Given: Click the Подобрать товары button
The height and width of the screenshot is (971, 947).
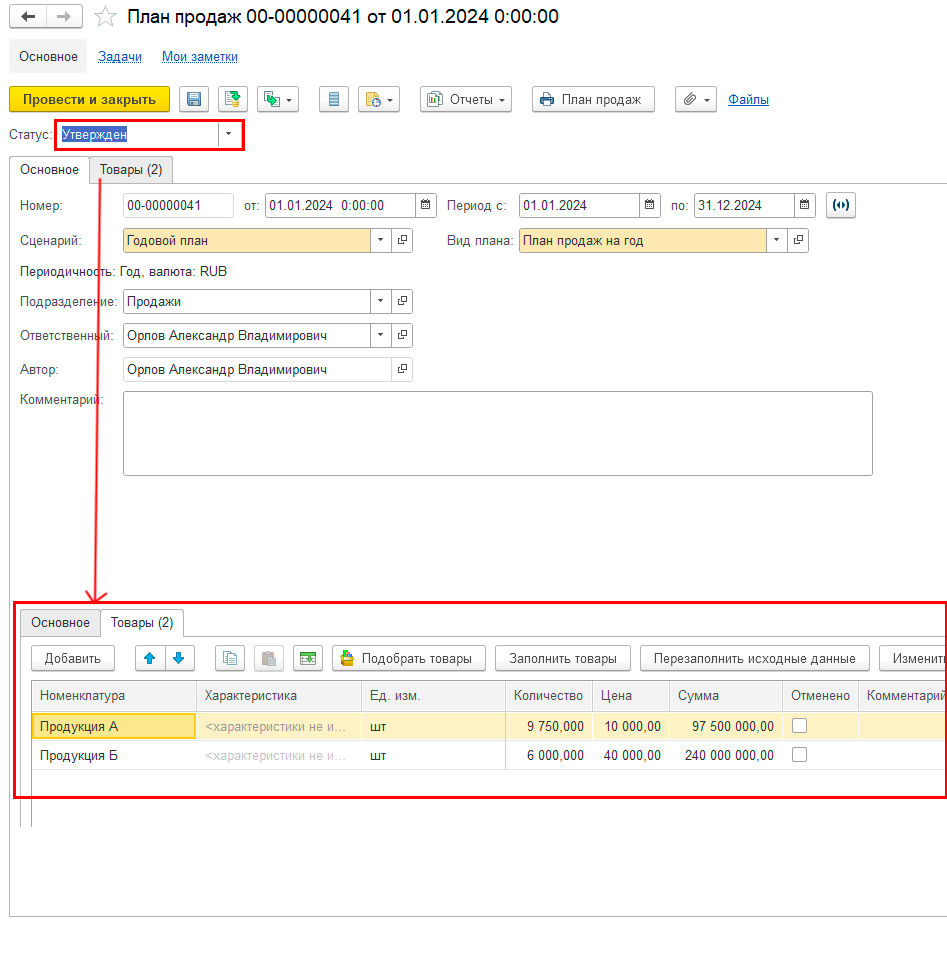Looking at the screenshot, I should [x=409, y=658].
